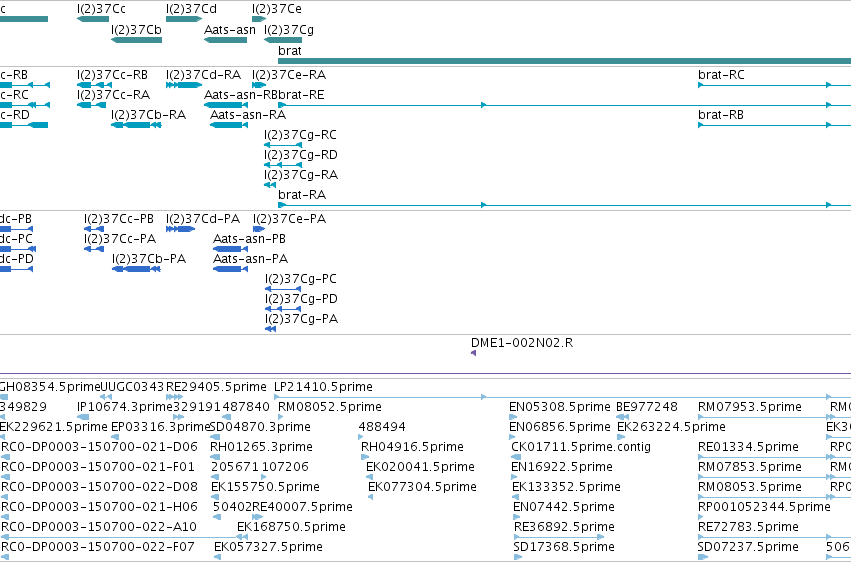The height and width of the screenshot is (562, 851).
Task: Select EST RH01265.3prime
Action: click(261, 447)
